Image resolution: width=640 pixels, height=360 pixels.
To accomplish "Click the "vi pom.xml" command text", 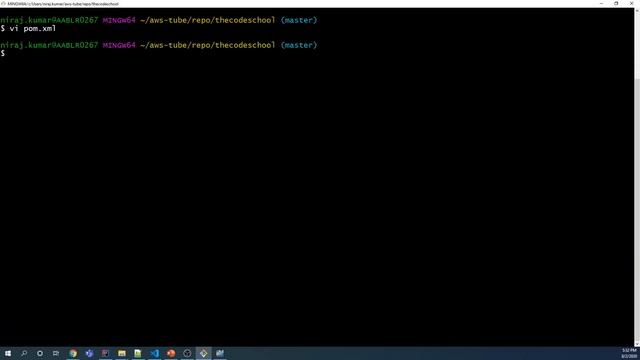I will coord(33,29).
